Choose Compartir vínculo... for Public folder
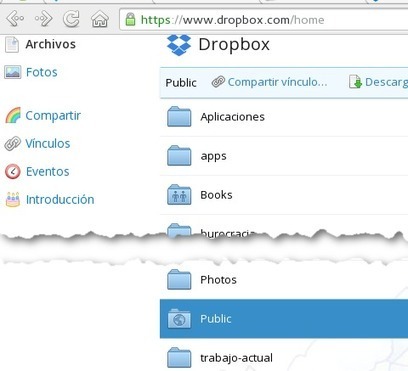Viewport: 408px width, 371px height. 277,82
